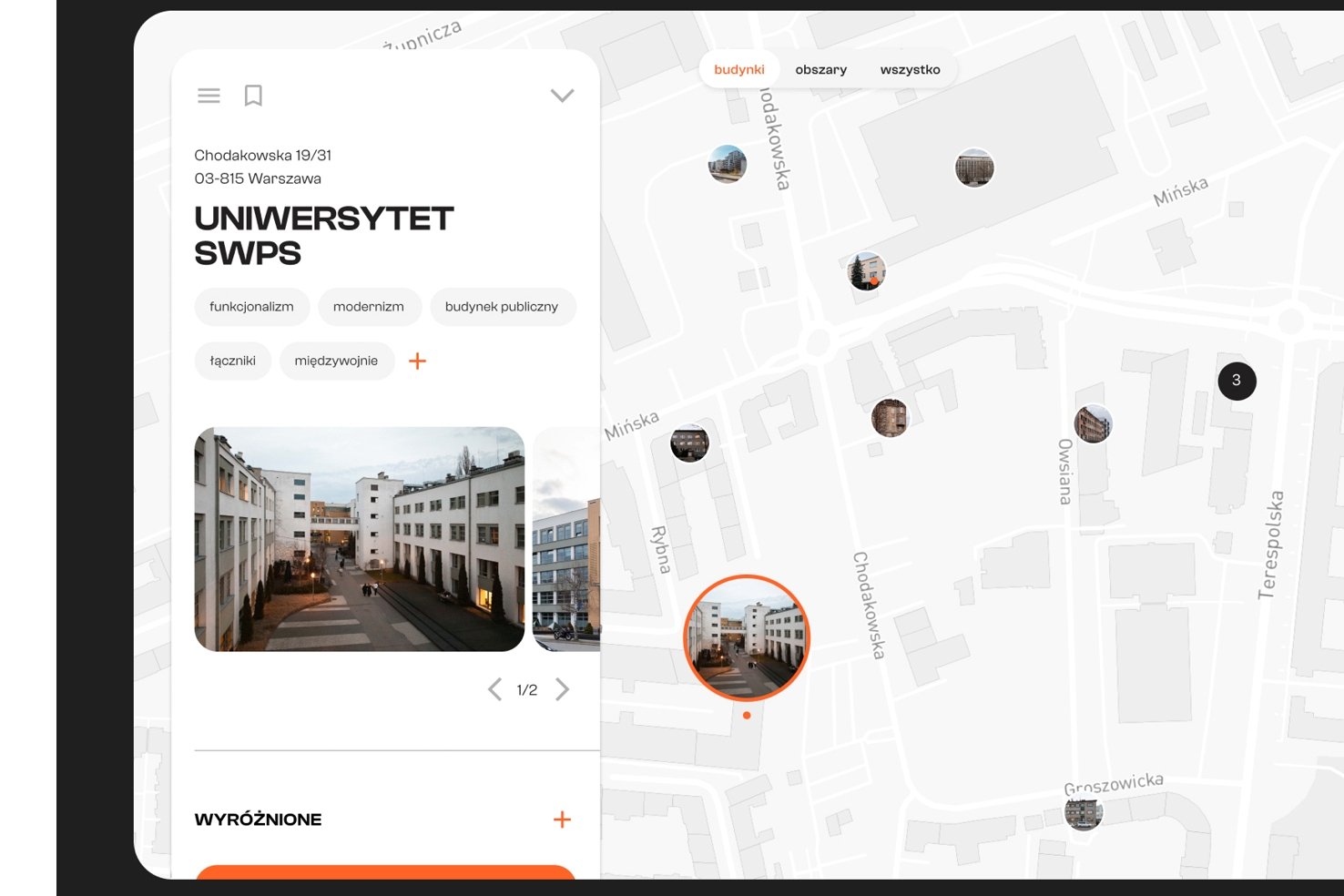Switch to the wszystko tab
1344x896 pixels.
pos(911,69)
